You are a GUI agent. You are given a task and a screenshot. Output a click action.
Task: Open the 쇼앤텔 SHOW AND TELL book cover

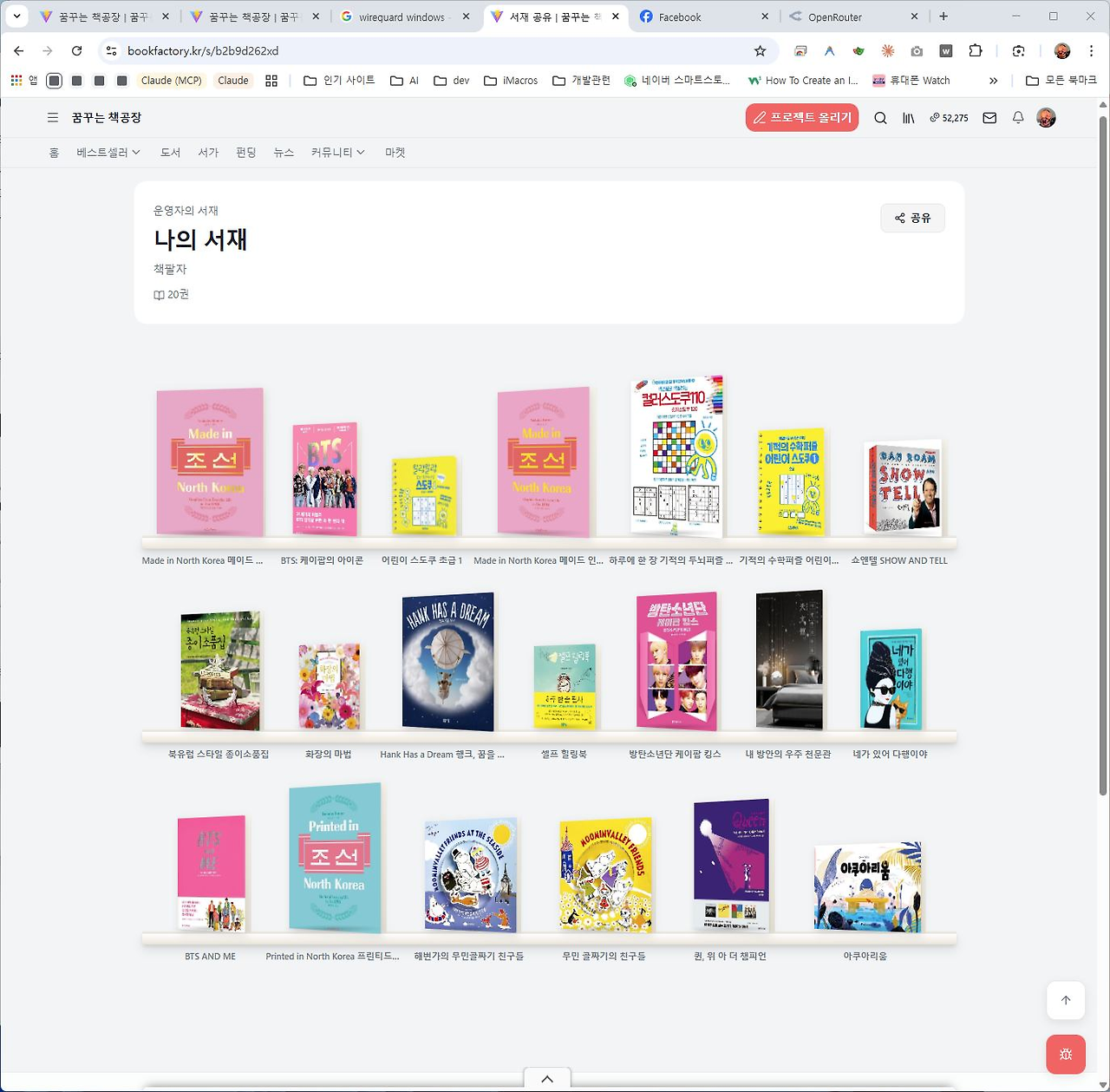[x=903, y=487]
